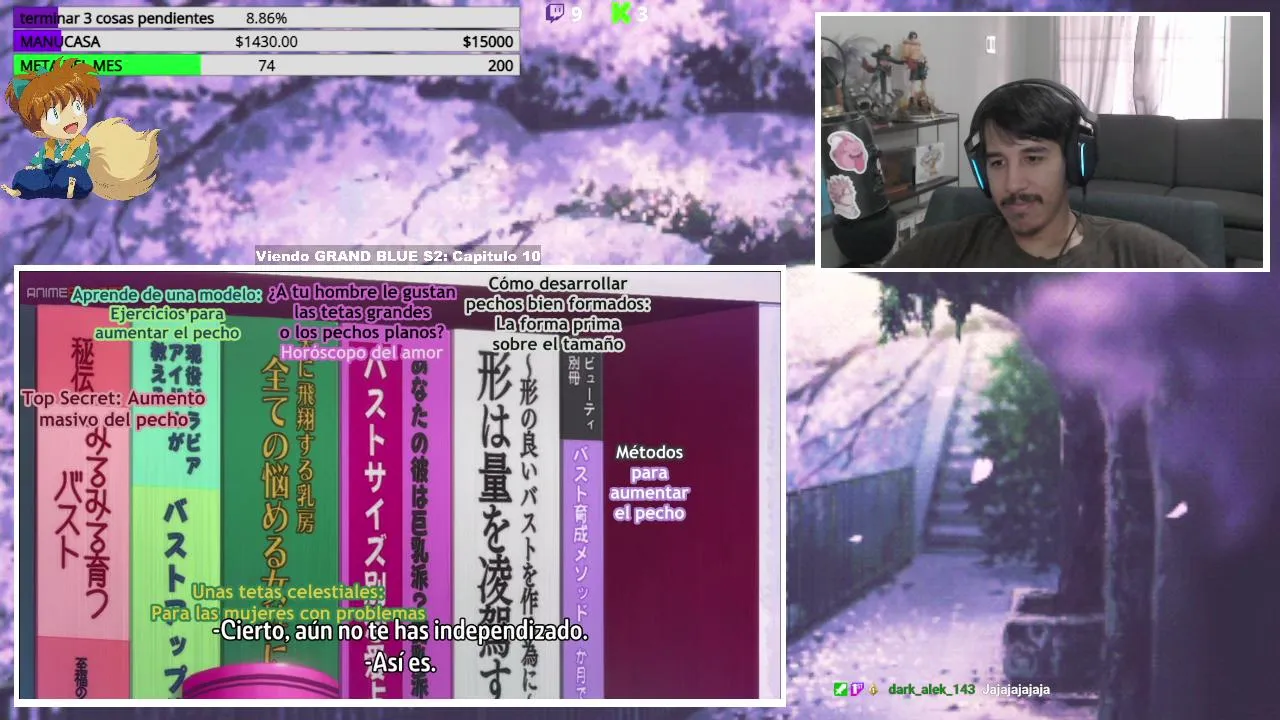The image size is (1280, 720).
Task: Click the 'terminar 3 cosas pendientes' progress bar
Action: tap(266, 18)
